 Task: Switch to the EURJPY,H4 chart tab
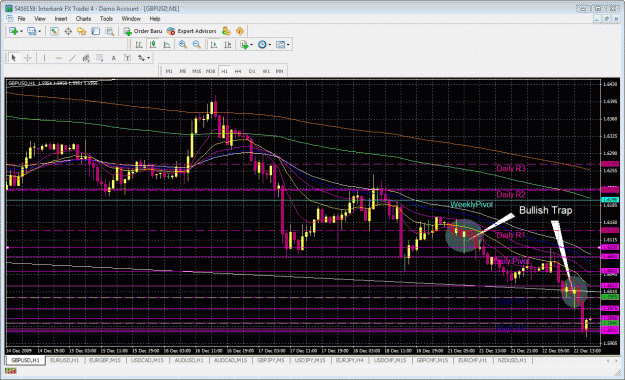(350, 360)
